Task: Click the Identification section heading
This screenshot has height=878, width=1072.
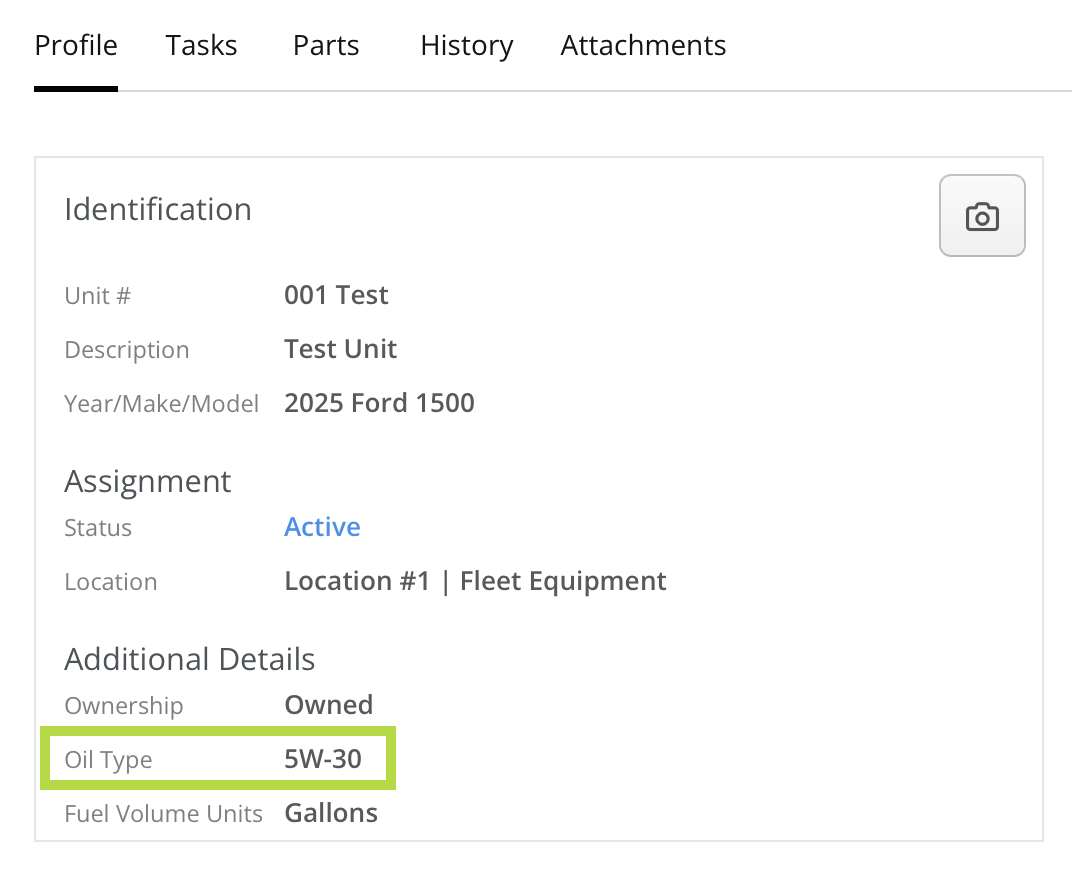Action: click(x=158, y=209)
